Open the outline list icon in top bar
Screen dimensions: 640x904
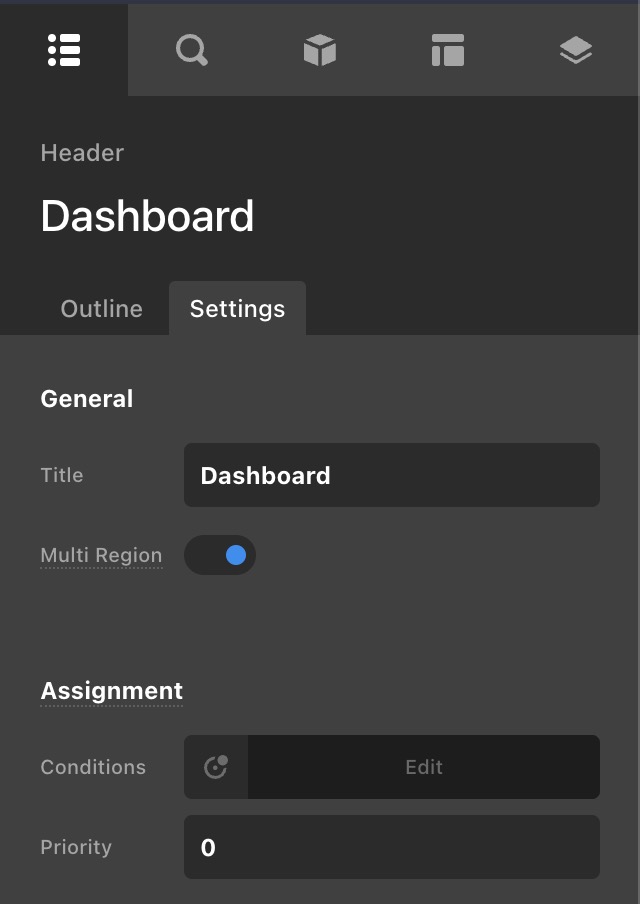[64, 50]
